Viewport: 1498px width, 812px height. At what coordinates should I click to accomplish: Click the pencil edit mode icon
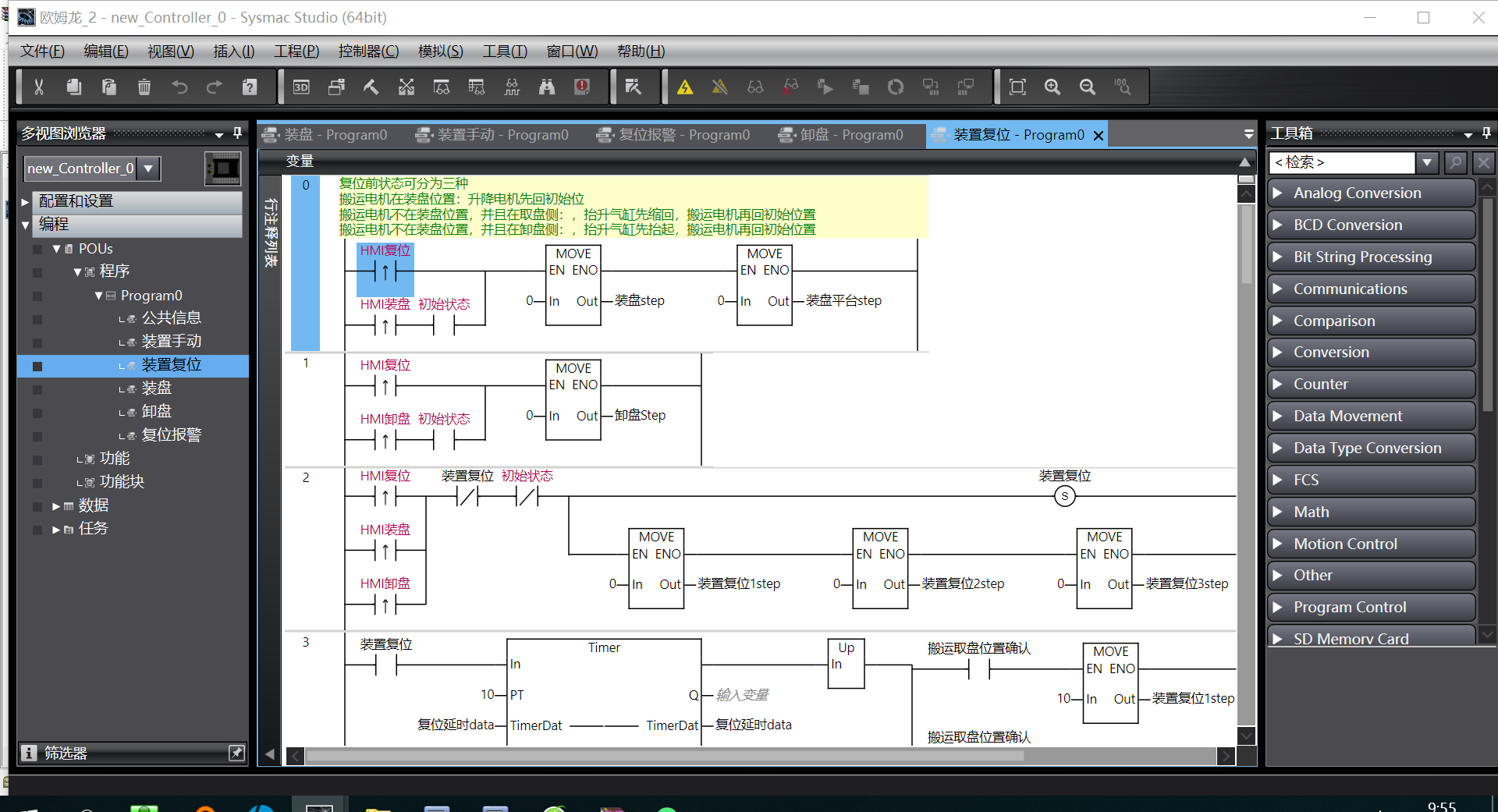coord(634,87)
